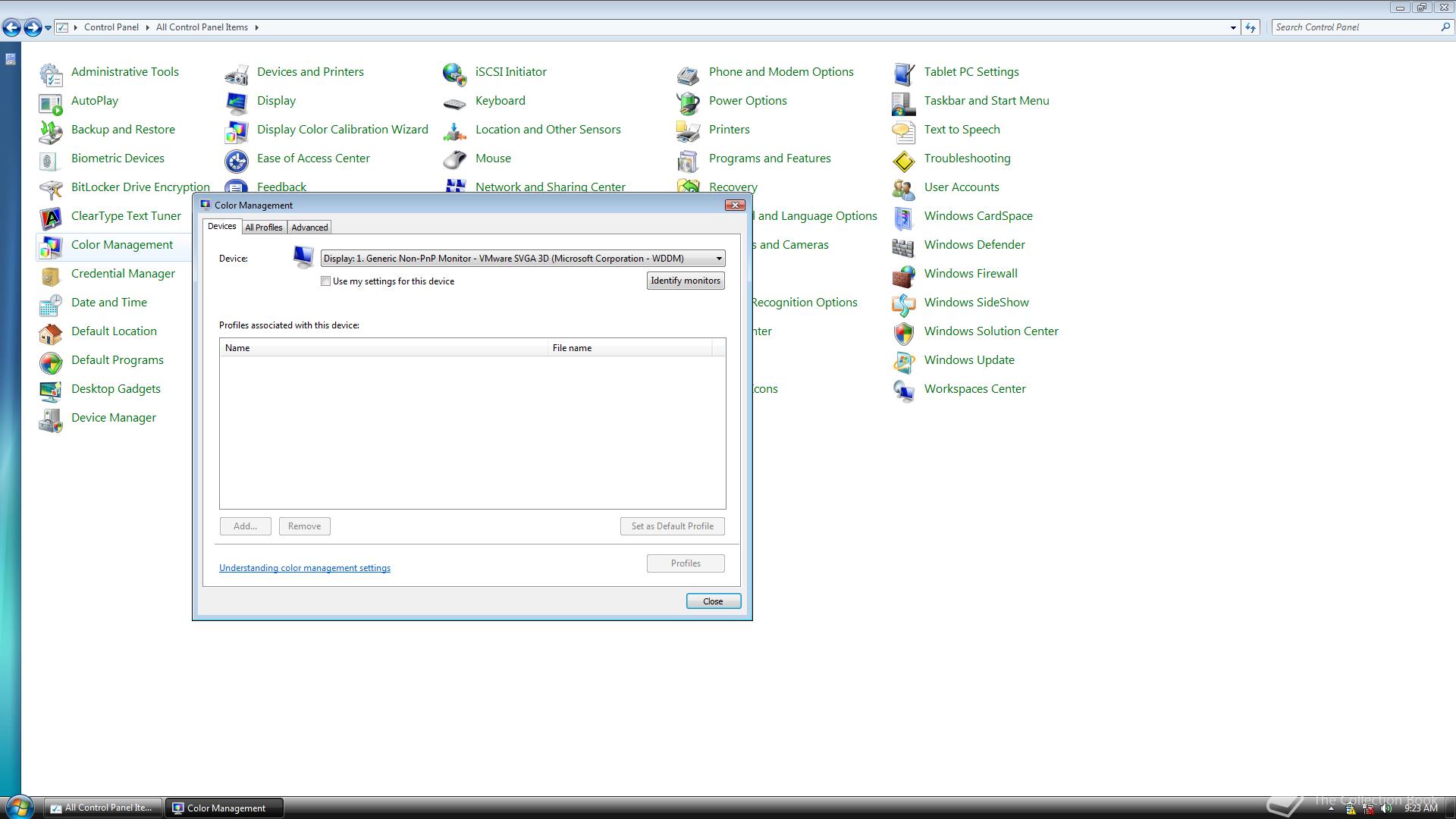This screenshot has width=1456, height=819.
Task: Open the address bar history dropdown
Action: pyautogui.click(x=1232, y=27)
